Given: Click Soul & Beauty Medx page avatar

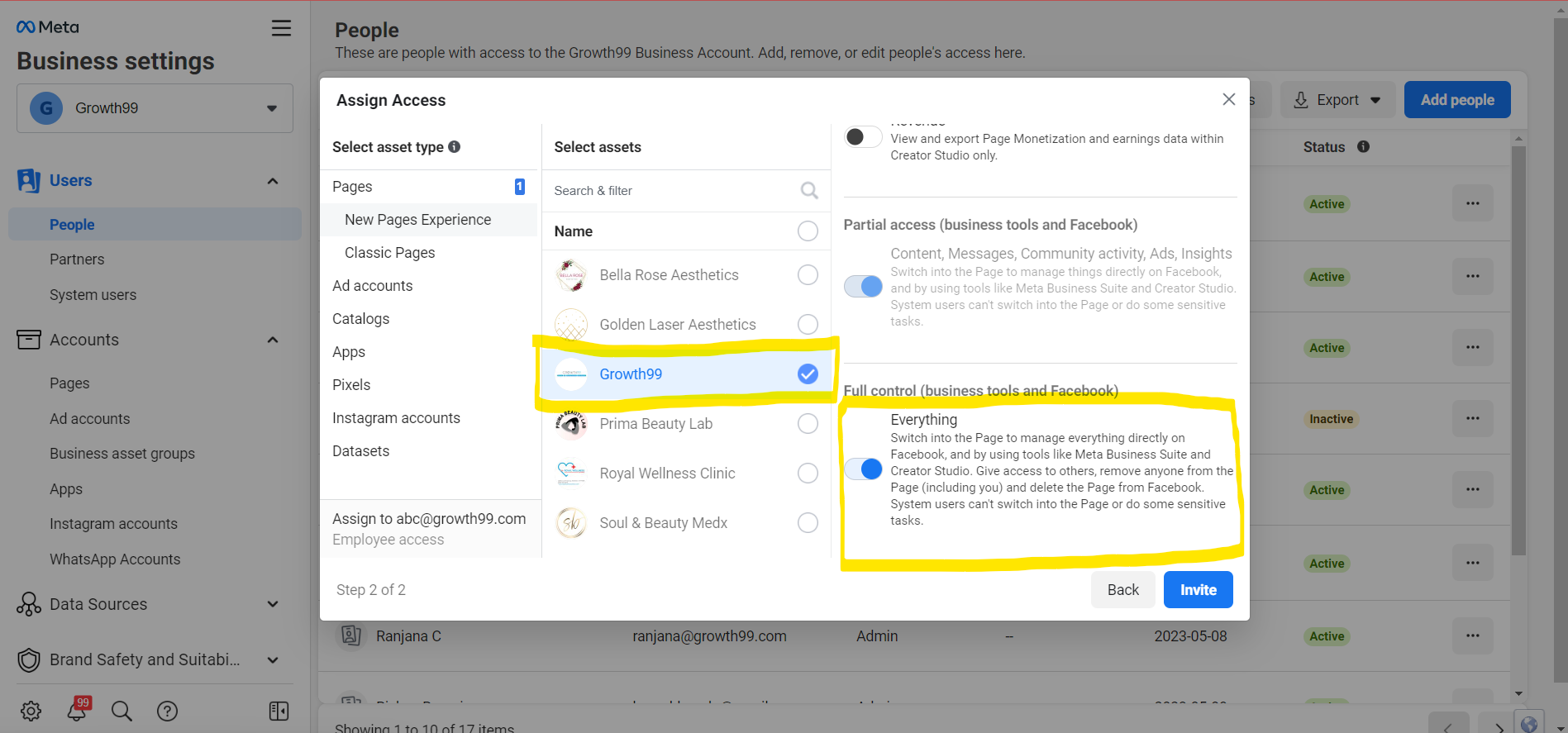Looking at the screenshot, I should (571, 523).
